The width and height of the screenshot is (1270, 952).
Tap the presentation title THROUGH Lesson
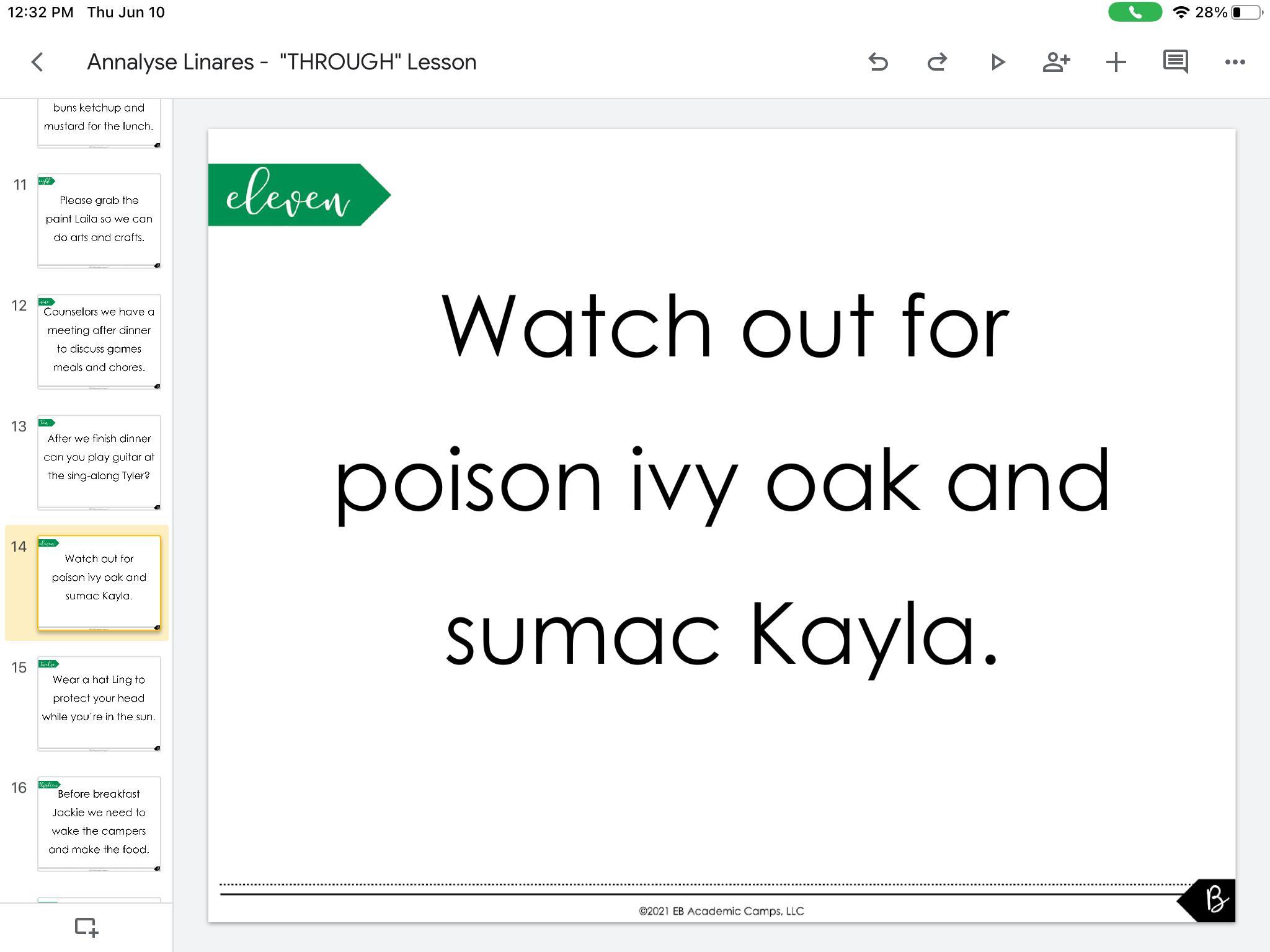pos(282,62)
